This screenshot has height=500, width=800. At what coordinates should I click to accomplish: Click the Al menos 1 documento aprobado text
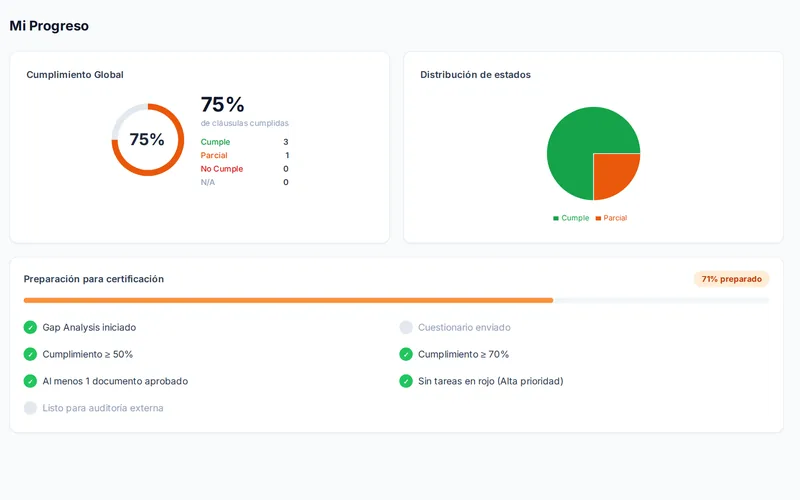coord(115,381)
